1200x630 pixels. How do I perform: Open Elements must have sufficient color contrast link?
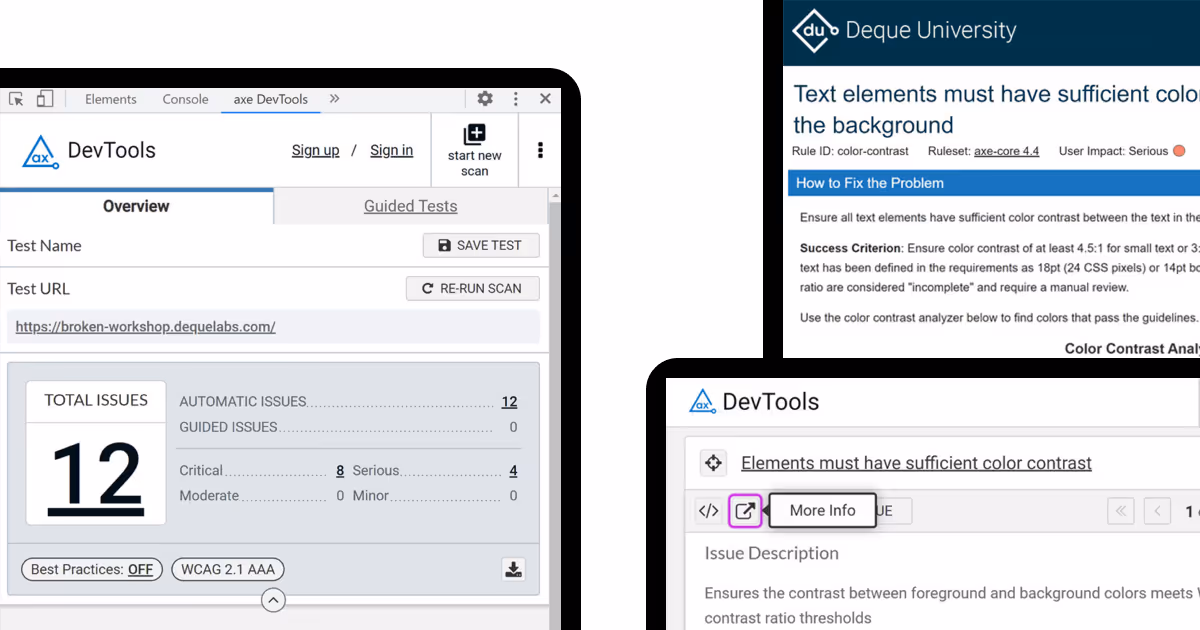click(x=916, y=463)
